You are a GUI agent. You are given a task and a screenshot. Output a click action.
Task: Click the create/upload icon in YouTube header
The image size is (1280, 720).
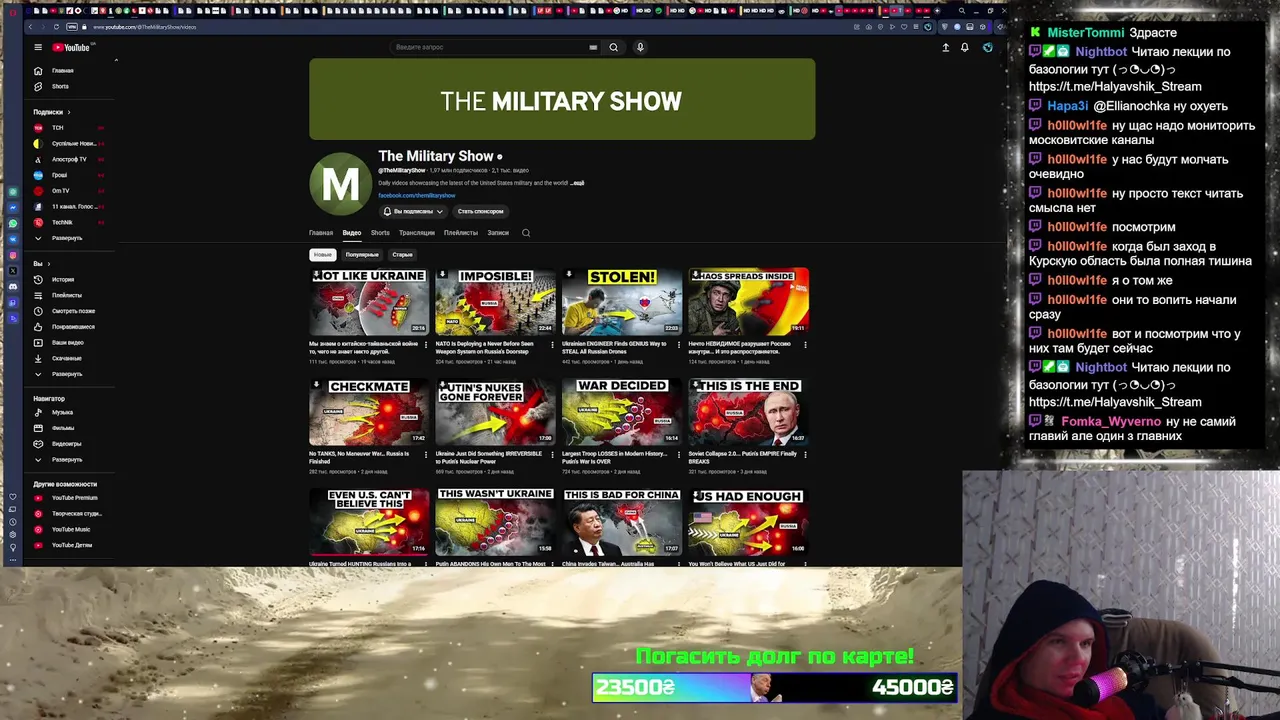point(945,47)
